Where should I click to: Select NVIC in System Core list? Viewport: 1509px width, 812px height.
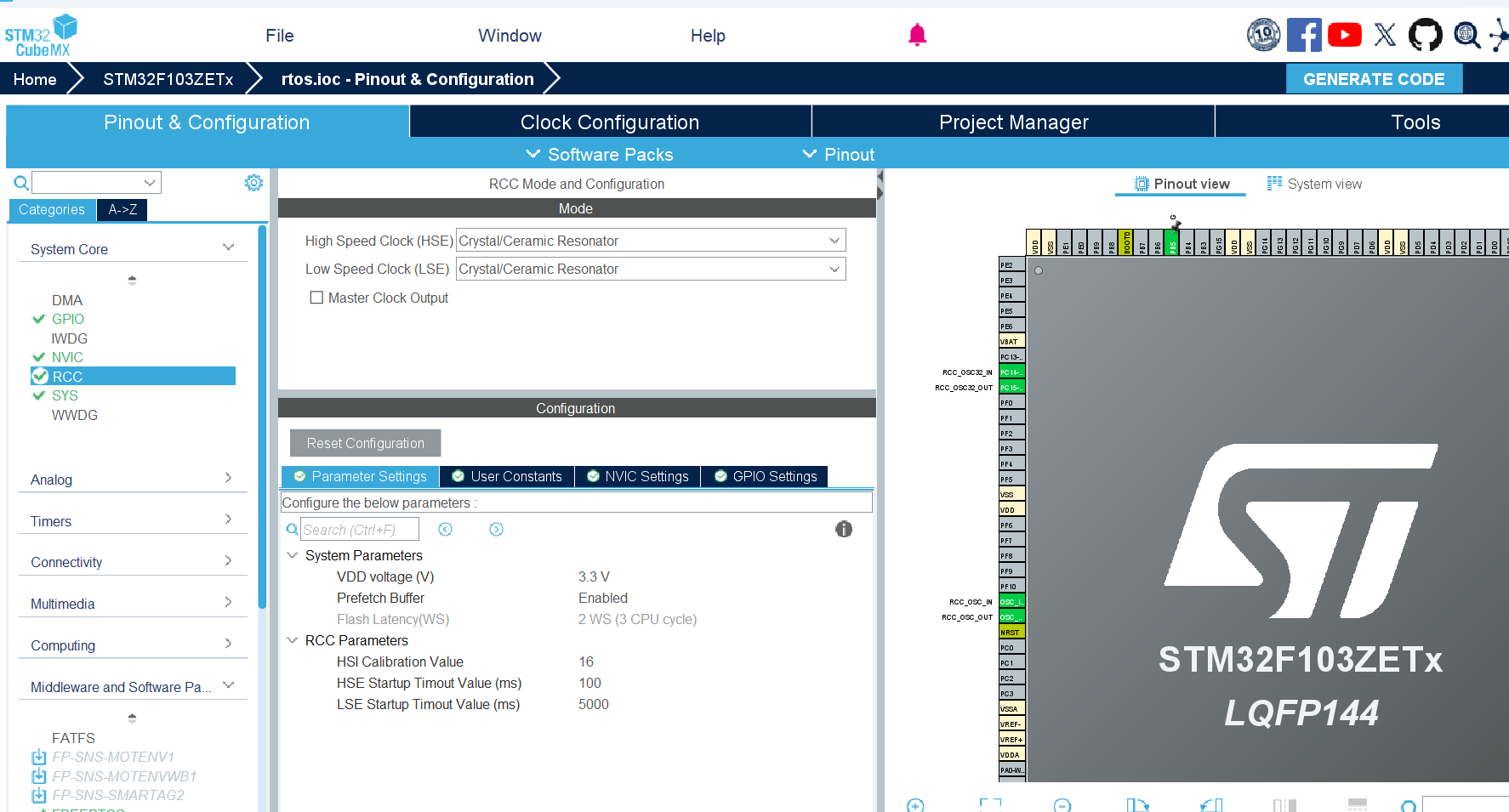(x=67, y=357)
